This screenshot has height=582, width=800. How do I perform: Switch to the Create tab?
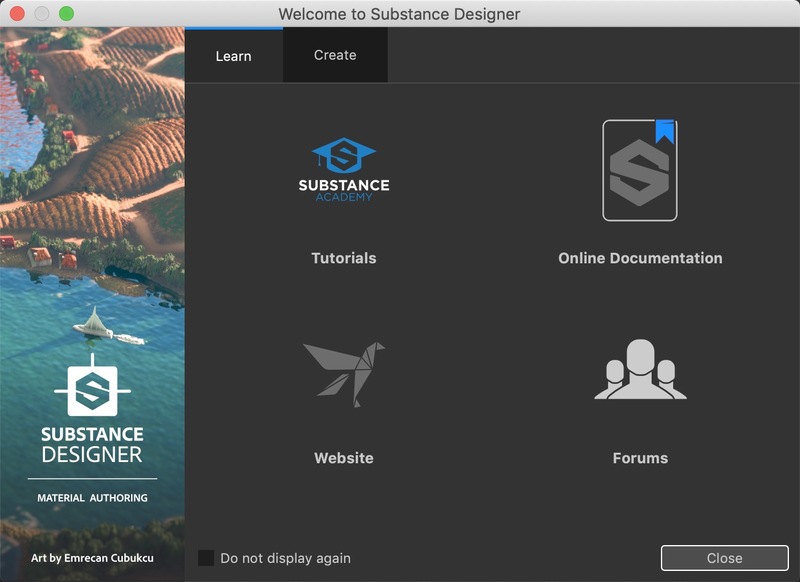(x=335, y=55)
